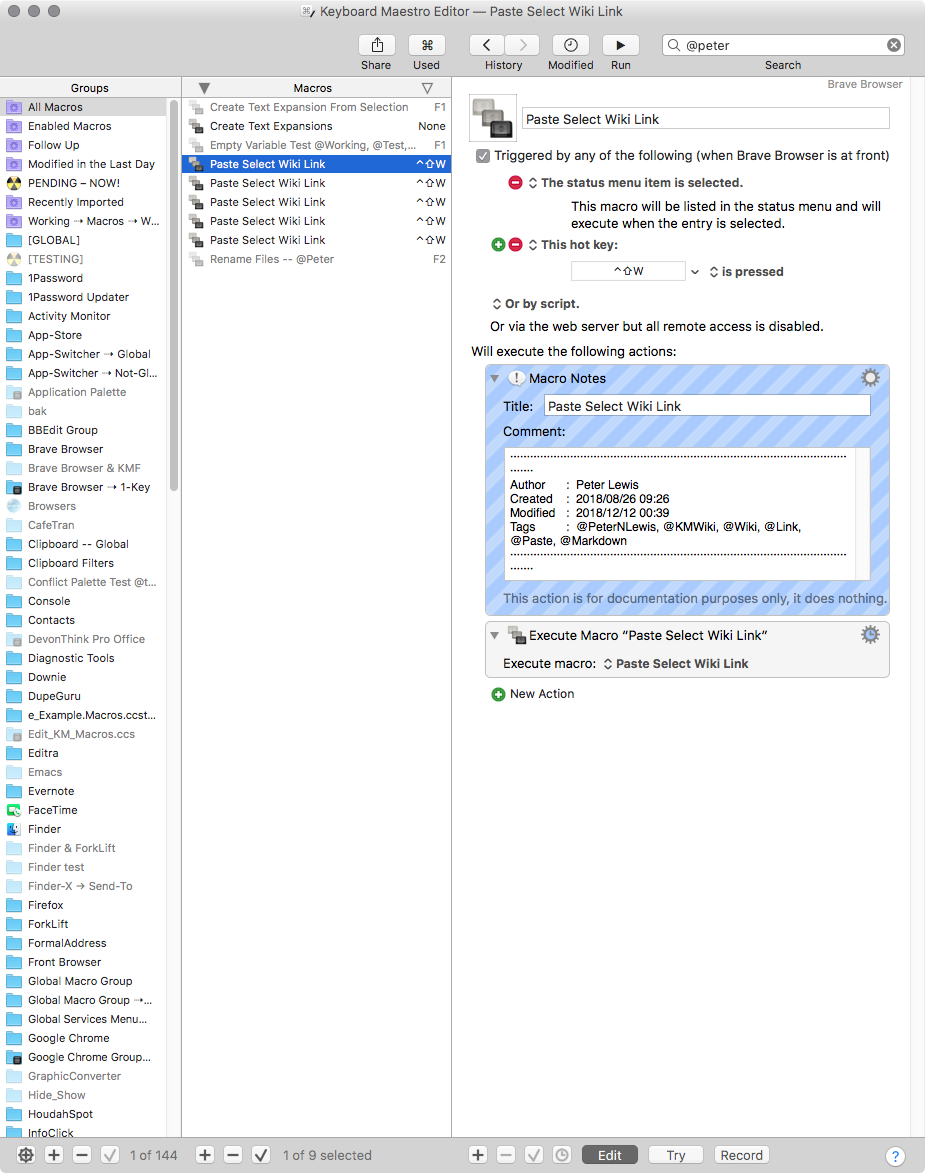The image size is (925, 1173).
Task: Show recently Modified macros clock icon
Action: (570, 45)
